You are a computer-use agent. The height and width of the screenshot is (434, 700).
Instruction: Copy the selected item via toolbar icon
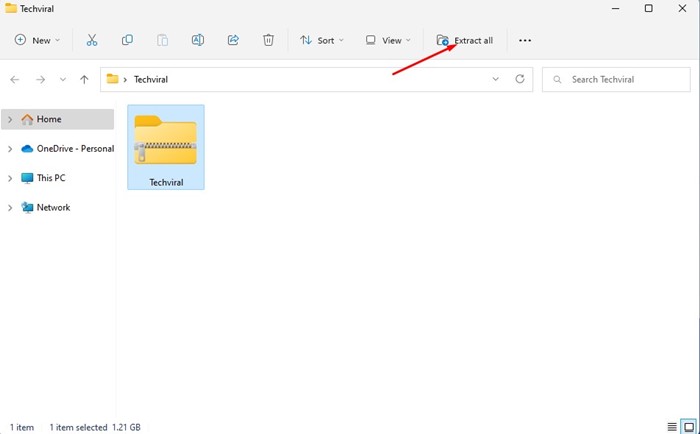(x=127, y=40)
